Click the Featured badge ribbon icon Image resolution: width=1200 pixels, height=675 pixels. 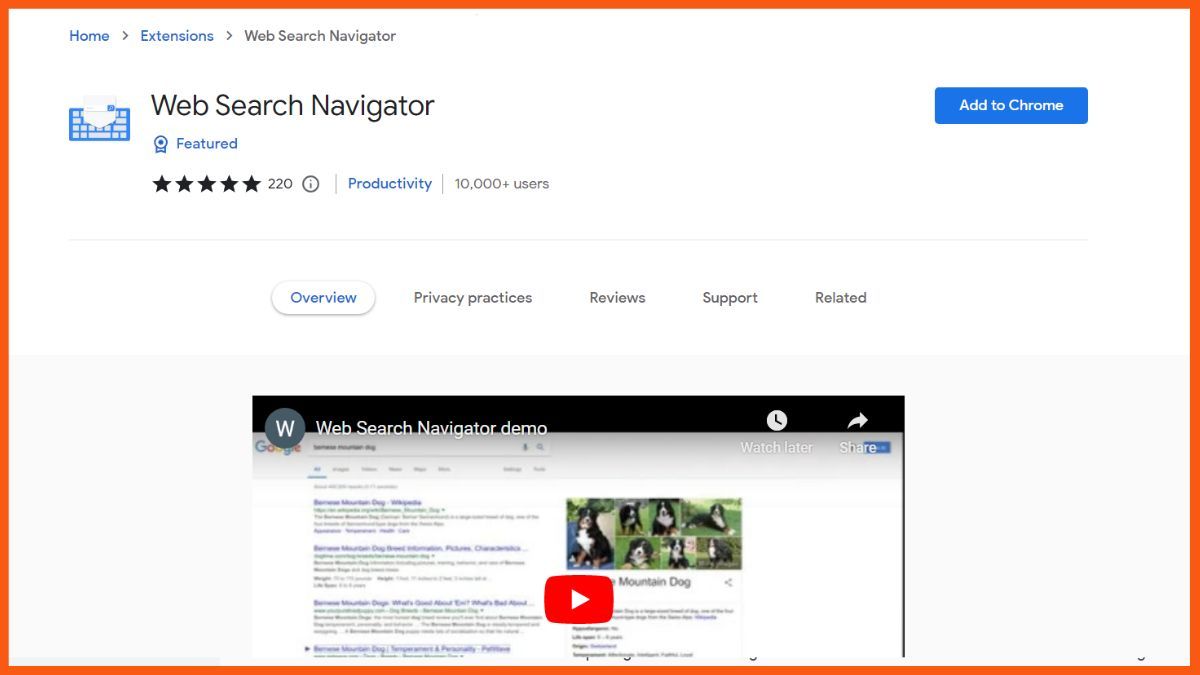tap(160, 144)
